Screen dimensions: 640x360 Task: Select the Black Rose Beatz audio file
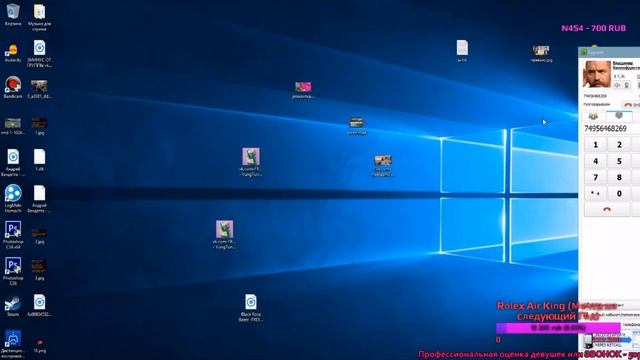tap(251, 307)
